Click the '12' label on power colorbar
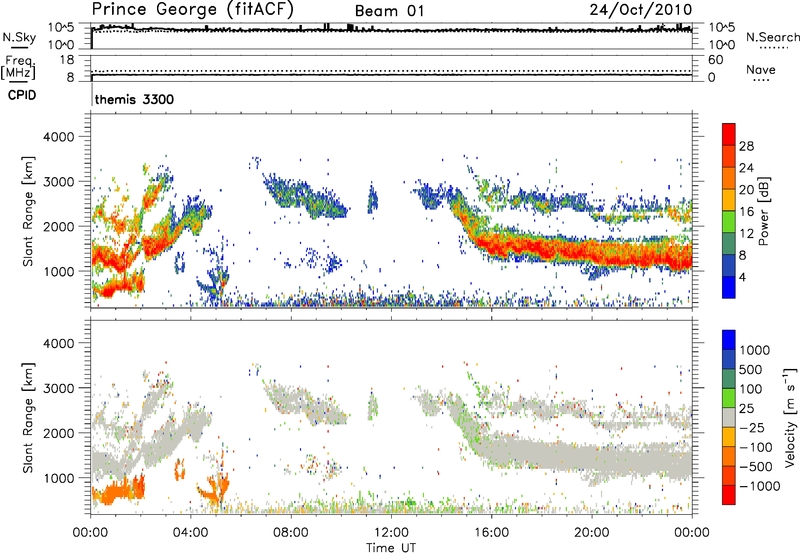The width and height of the screenshot is (800, 554). point(746,234)
